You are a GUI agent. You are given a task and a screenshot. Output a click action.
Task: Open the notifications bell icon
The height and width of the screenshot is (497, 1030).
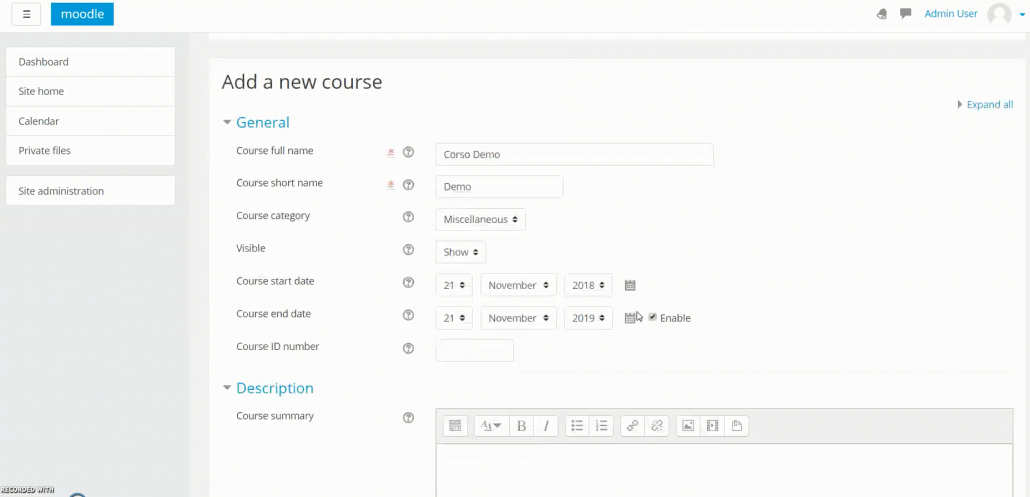click(x=882, y=14)
